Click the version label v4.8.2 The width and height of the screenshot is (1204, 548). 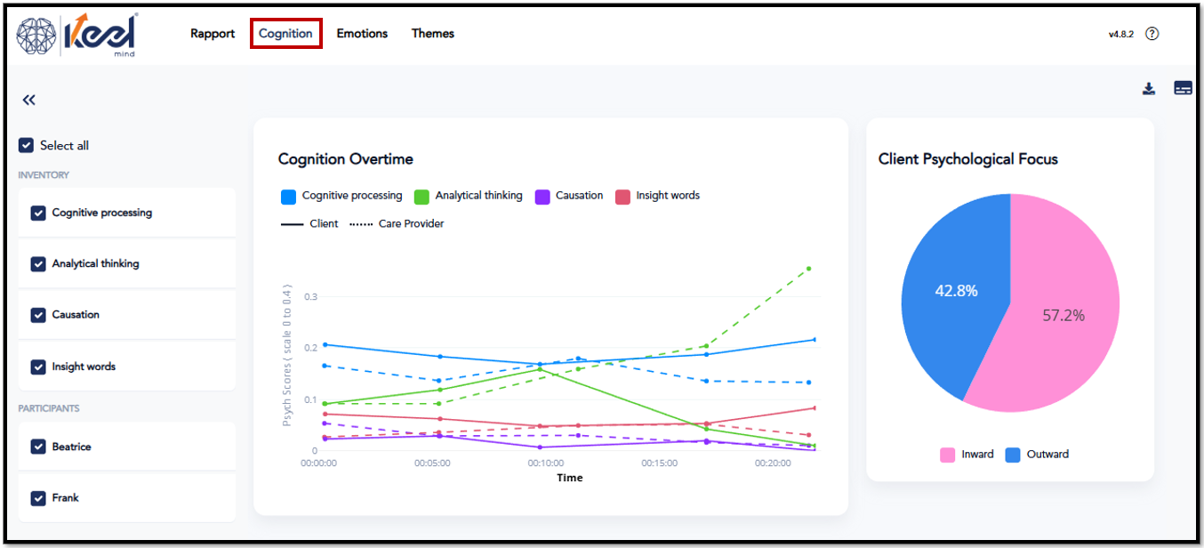pyautogui.click(x=1122, y=34)
